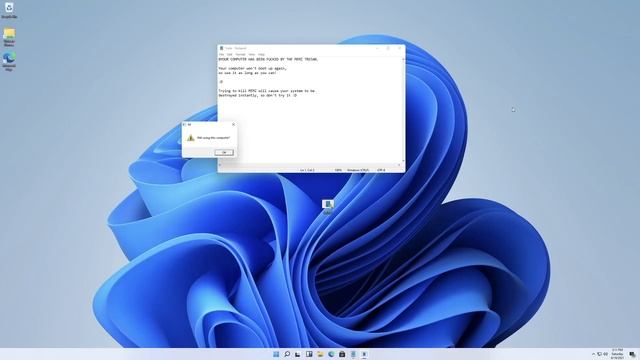The width and height of the screenshot is (640, 360).
Task: Open the Windows Start menu
Action: pos(276,354)
